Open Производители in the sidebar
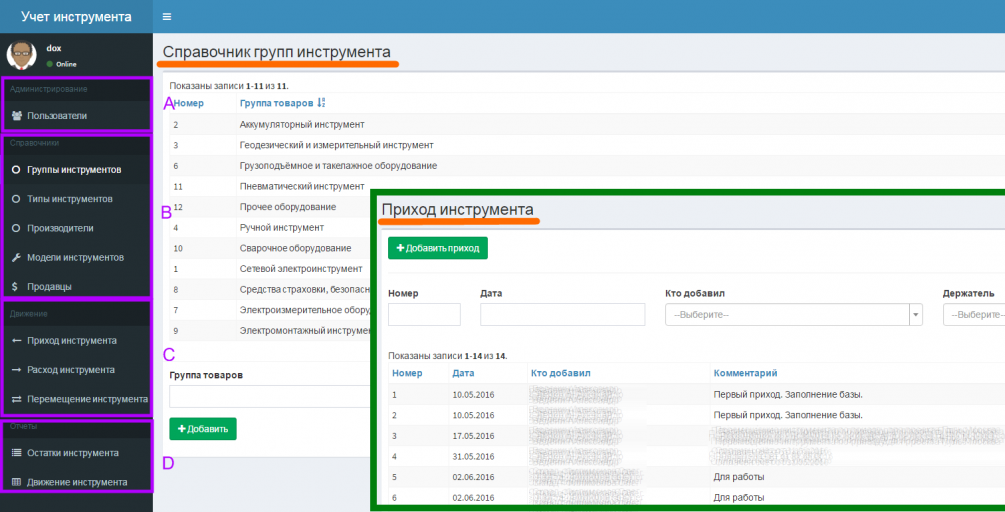Image resolution: width=1005 pixels, height=512 pixels. coord(60,228)
